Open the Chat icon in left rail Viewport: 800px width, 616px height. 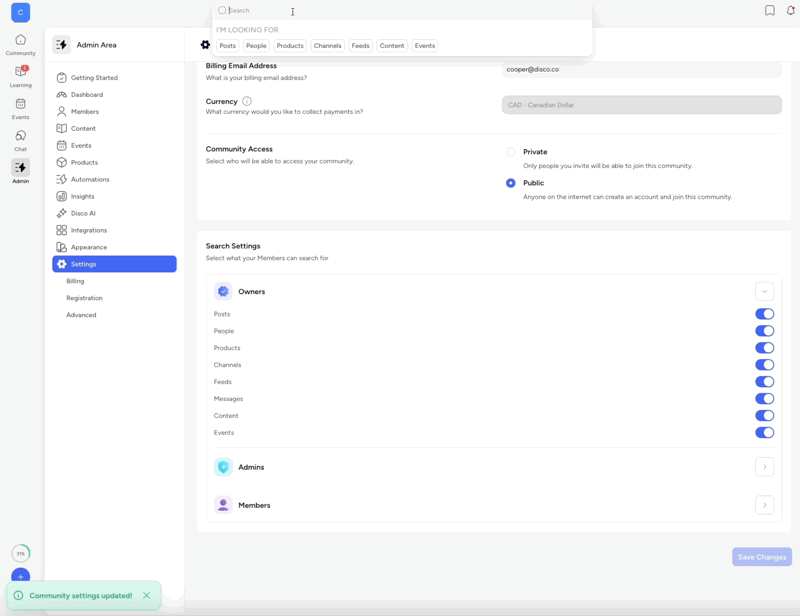(x=20, y=136)
